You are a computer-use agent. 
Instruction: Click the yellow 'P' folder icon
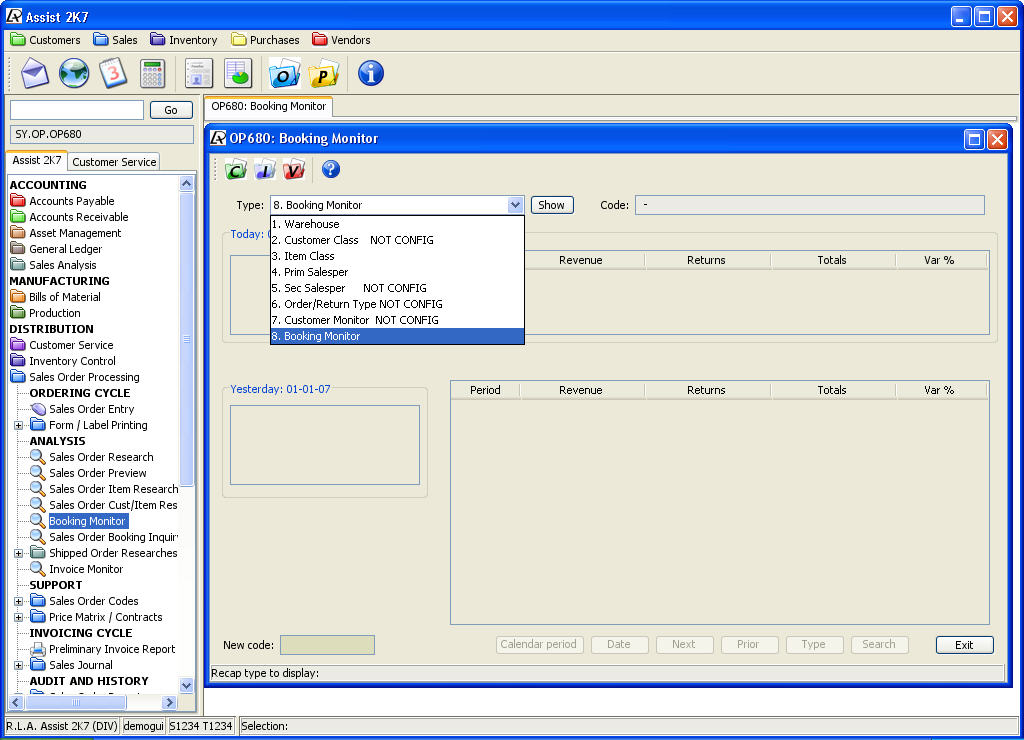(x=324, y=73)
